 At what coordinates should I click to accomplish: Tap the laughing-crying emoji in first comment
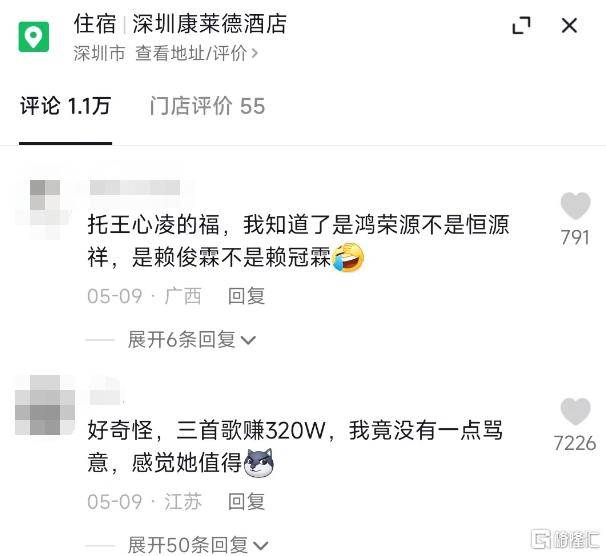point(348,257)
